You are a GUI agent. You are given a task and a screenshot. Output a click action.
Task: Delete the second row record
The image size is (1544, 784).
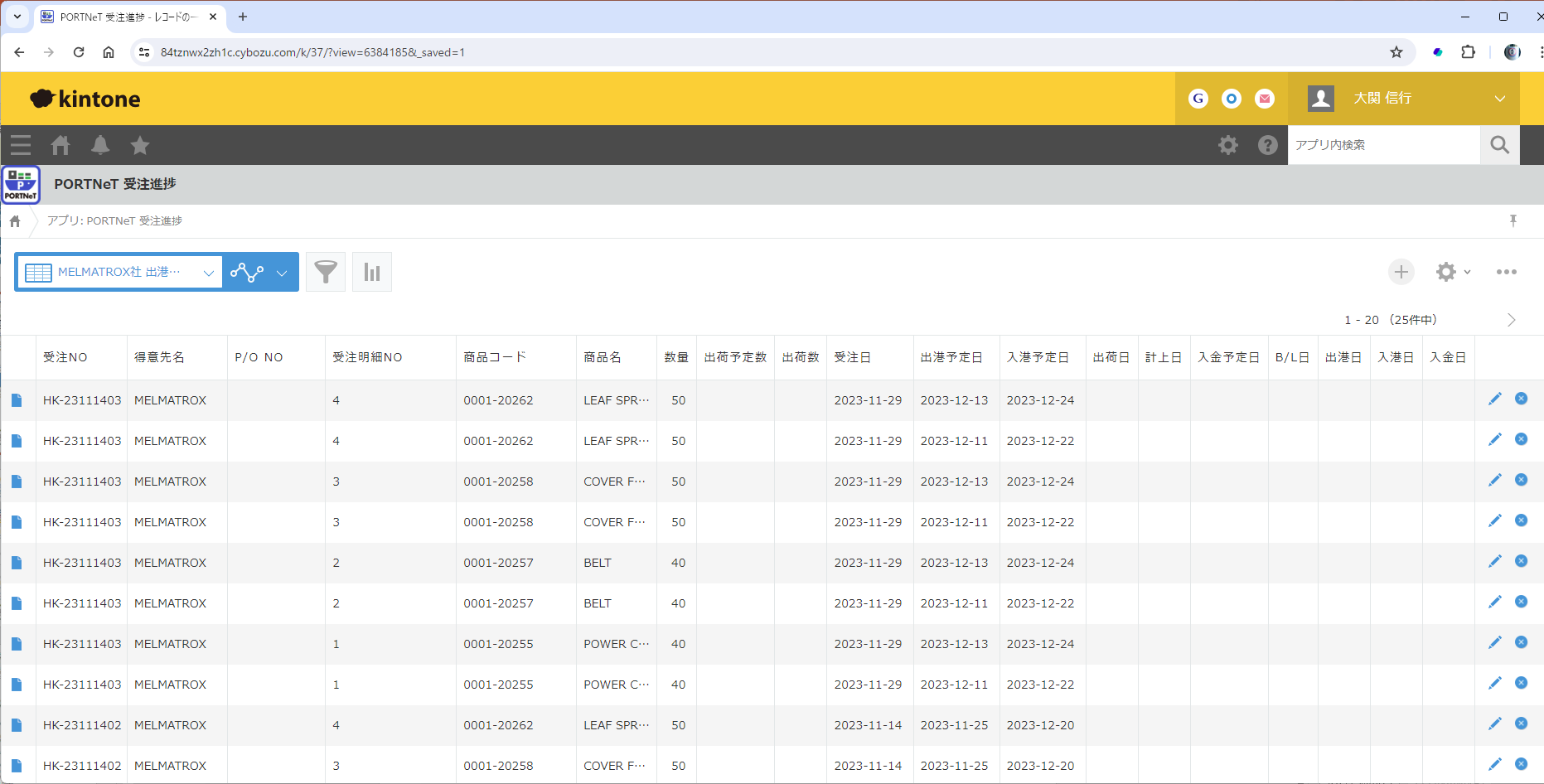pyautogui.click(x=1521, y=439)
